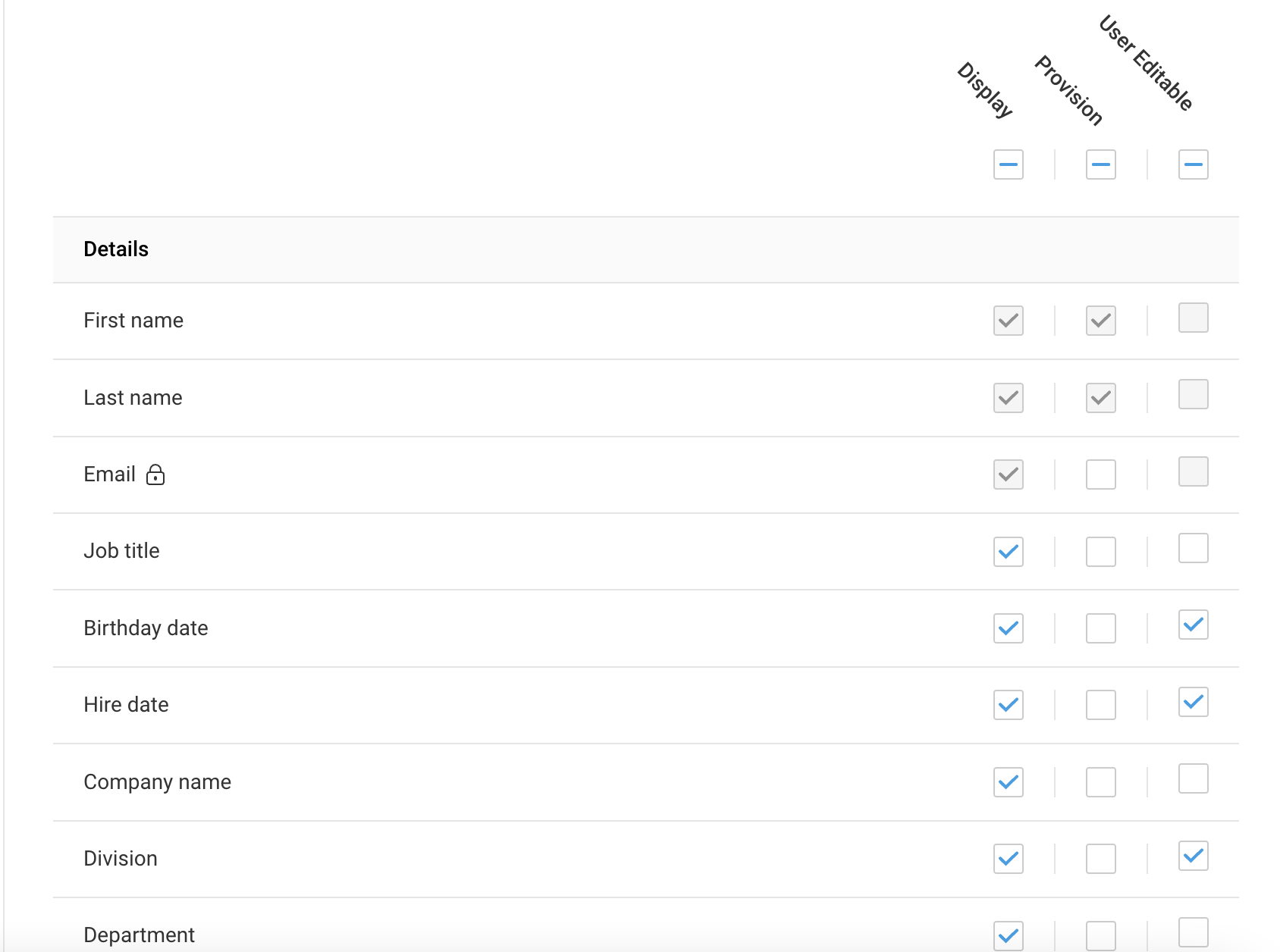Click the lock icon next to Email
This screenshot has width=1280, height=952.
(x=157, y=475)
